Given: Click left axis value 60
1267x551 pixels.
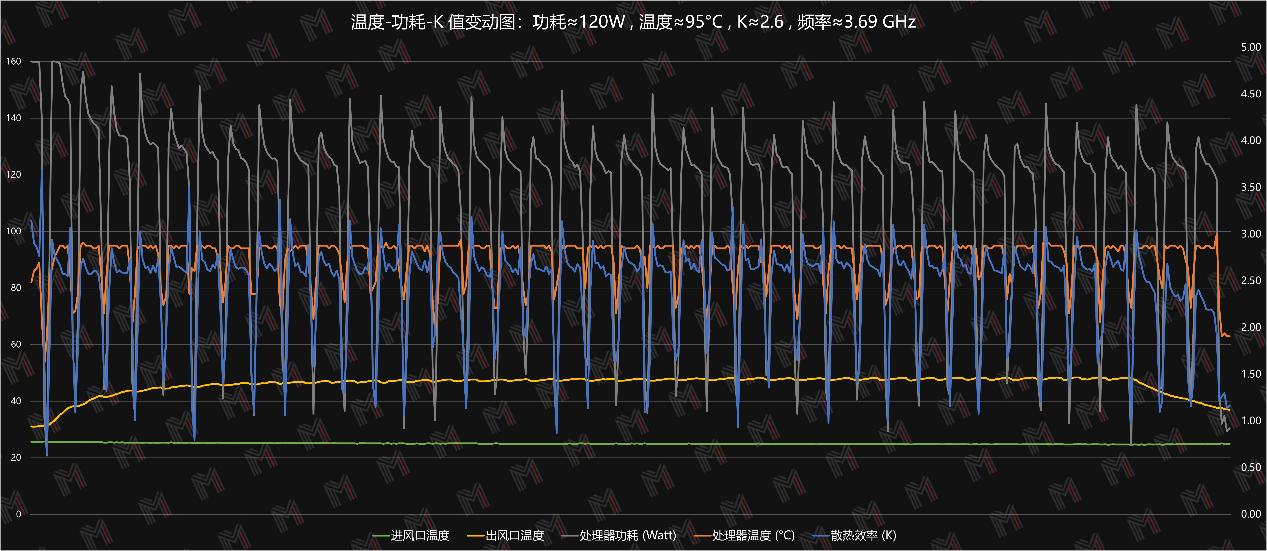Looking at the screenshot, I should point(16,344).
